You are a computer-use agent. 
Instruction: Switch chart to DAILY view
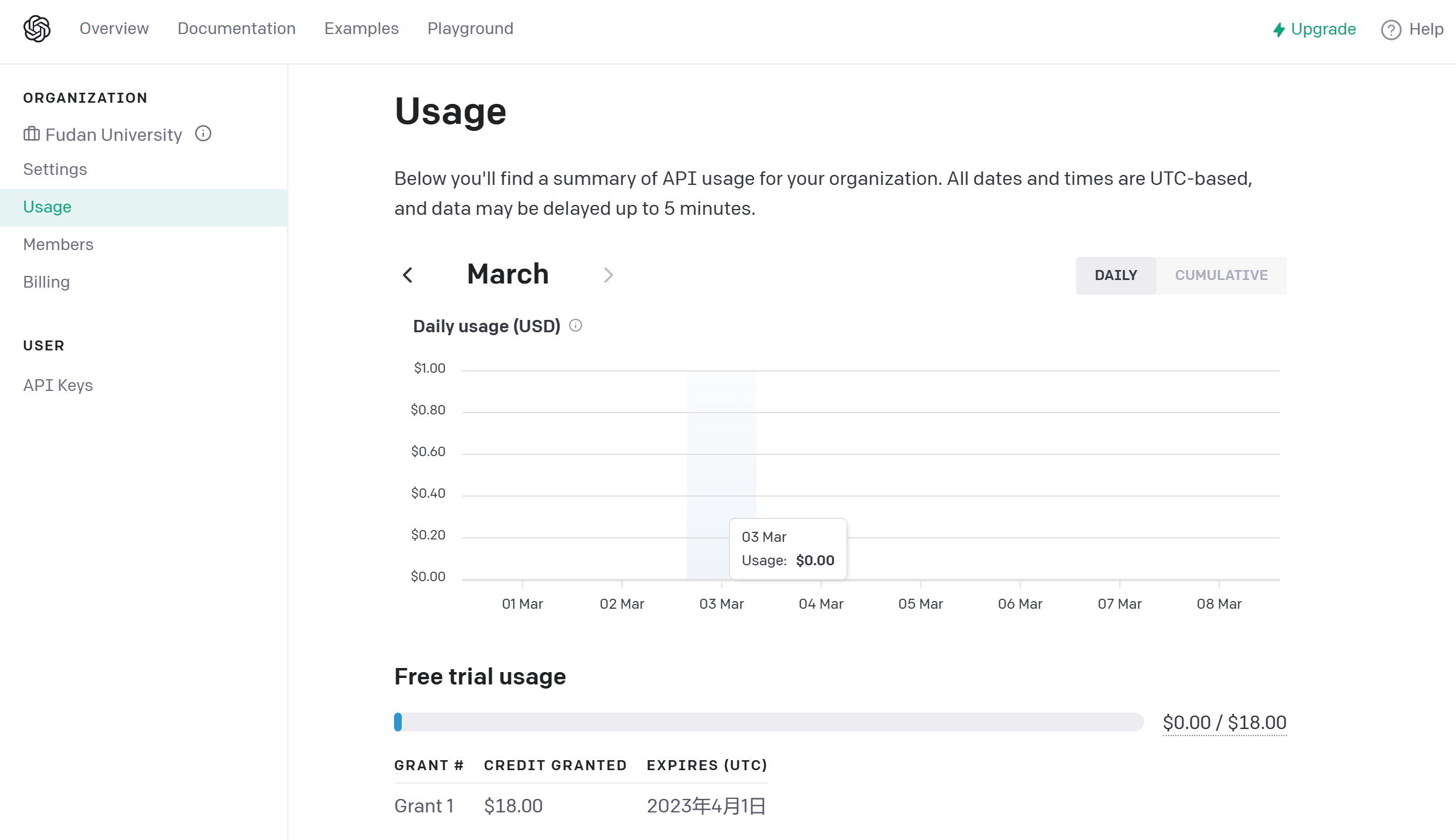click(x=1115, y=275)
